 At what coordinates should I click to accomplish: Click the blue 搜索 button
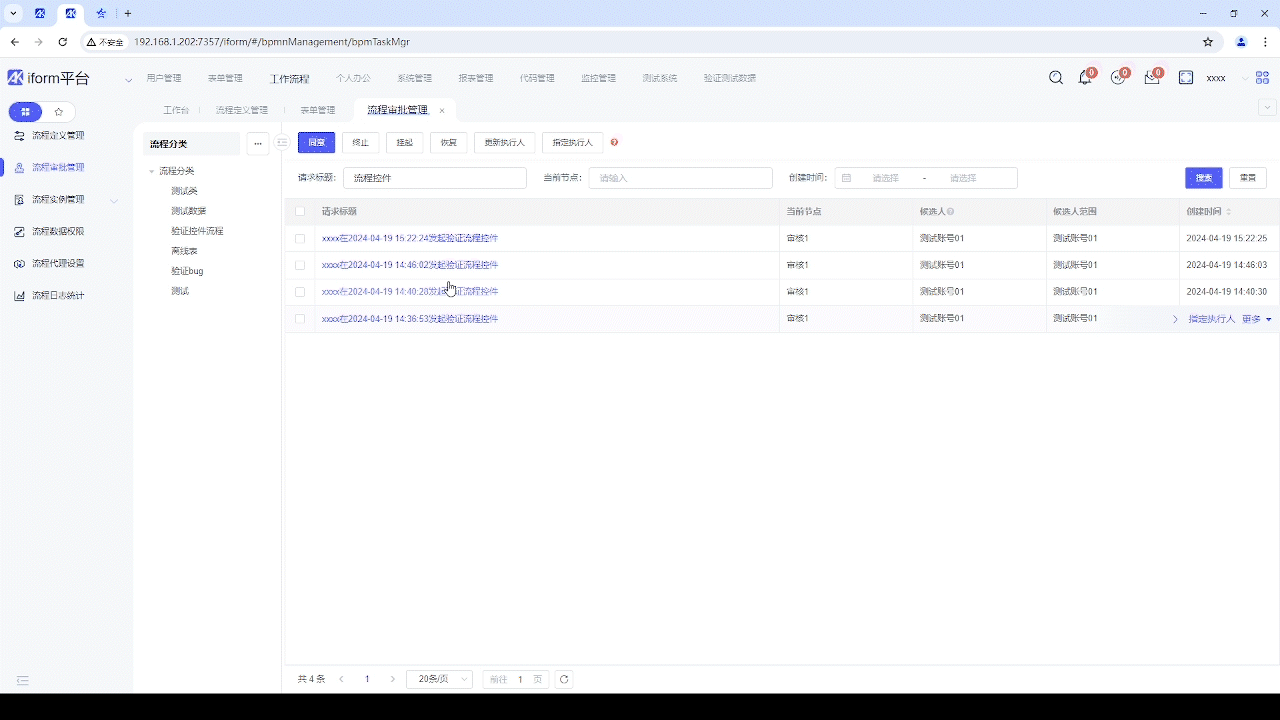pyautogui.click(x=1204, y=178)
